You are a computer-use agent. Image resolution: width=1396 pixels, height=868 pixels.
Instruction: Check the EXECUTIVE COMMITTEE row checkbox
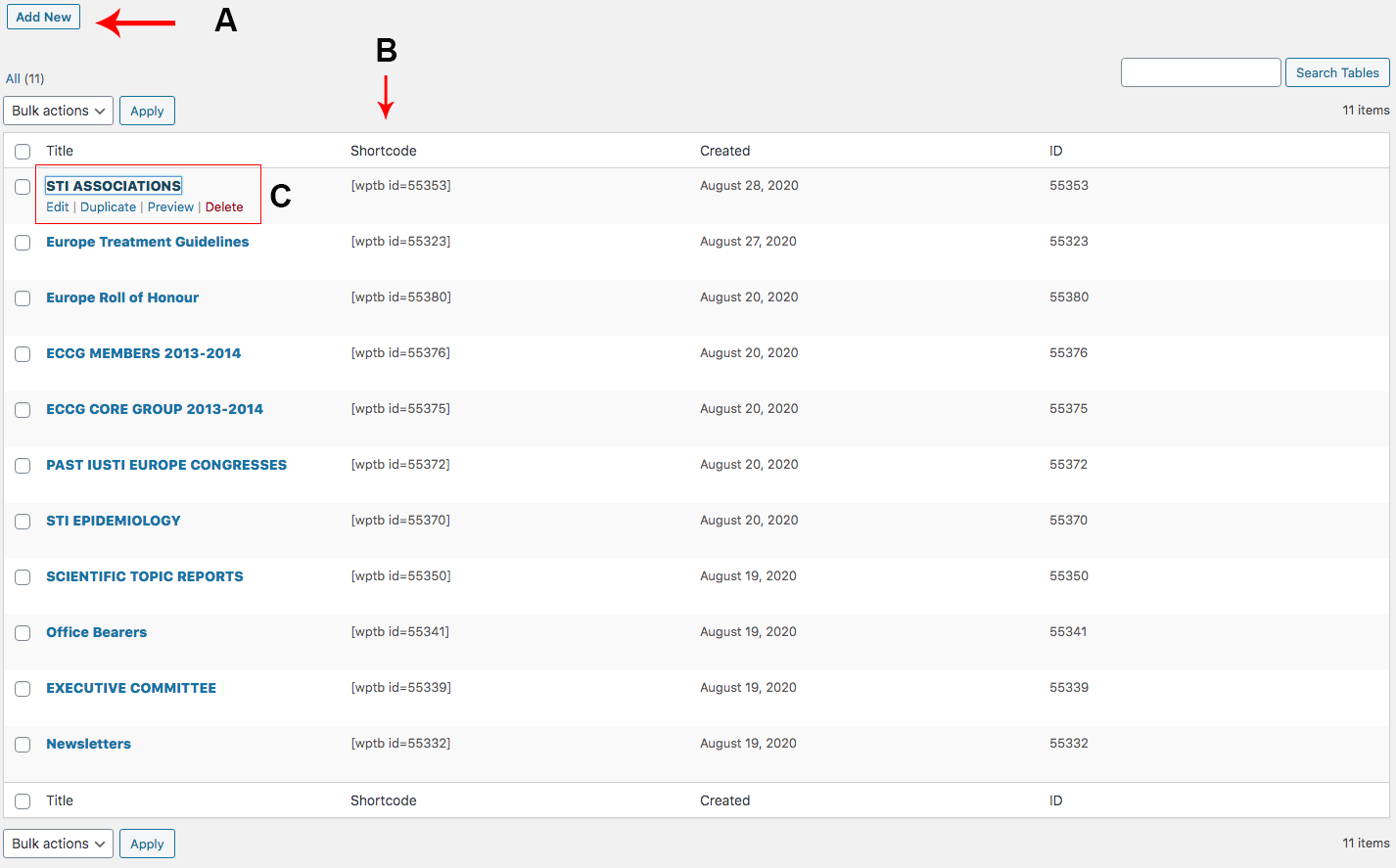click(x=23, y=689)
